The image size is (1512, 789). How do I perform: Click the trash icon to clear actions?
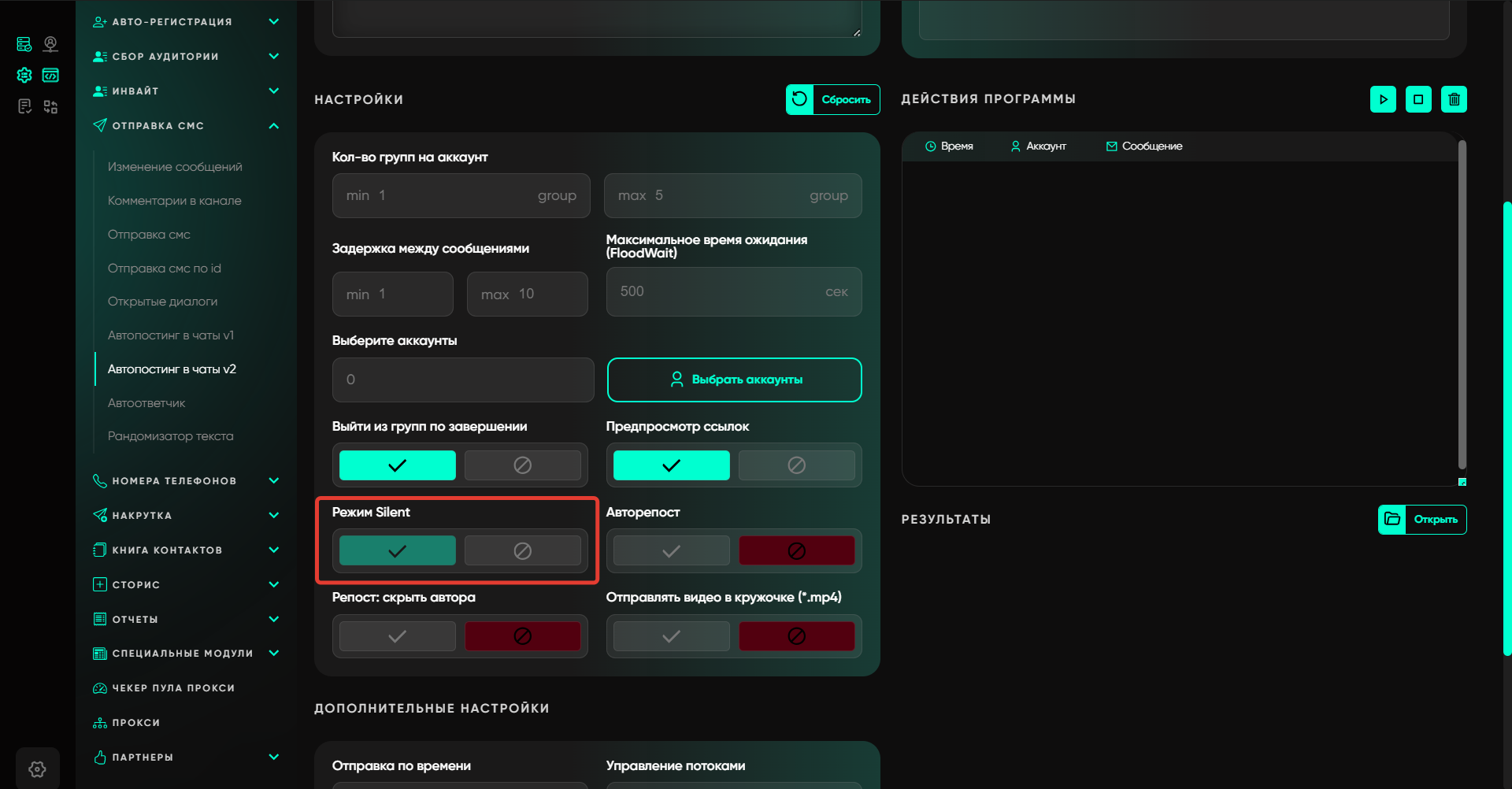point(1454,99)
